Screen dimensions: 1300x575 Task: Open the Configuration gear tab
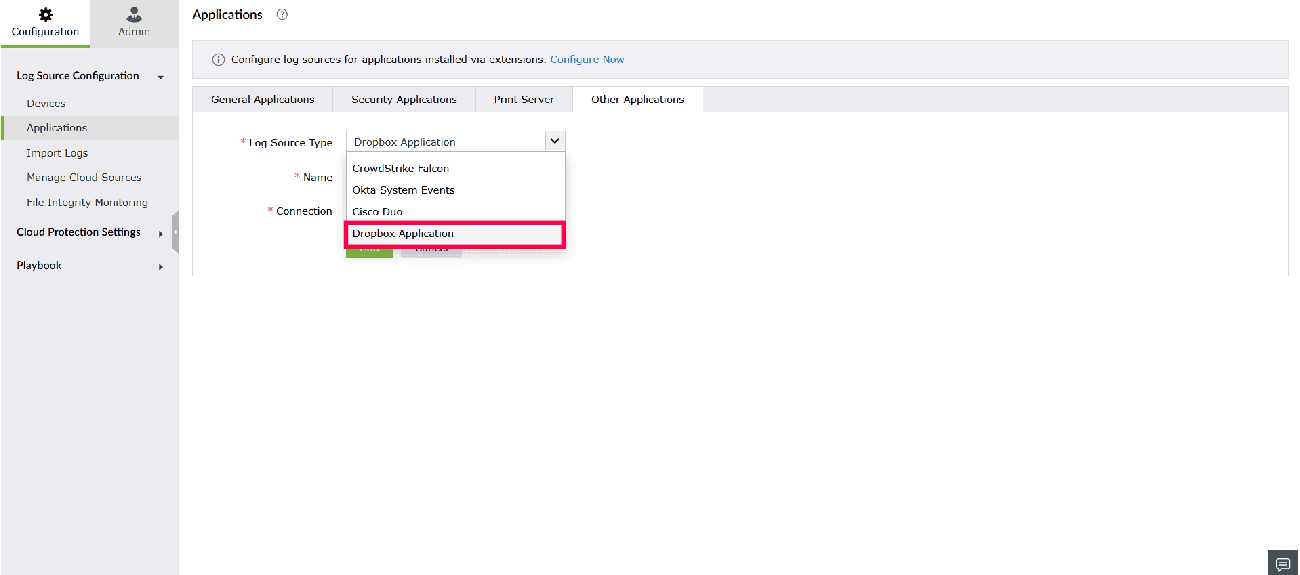point(45,23)
